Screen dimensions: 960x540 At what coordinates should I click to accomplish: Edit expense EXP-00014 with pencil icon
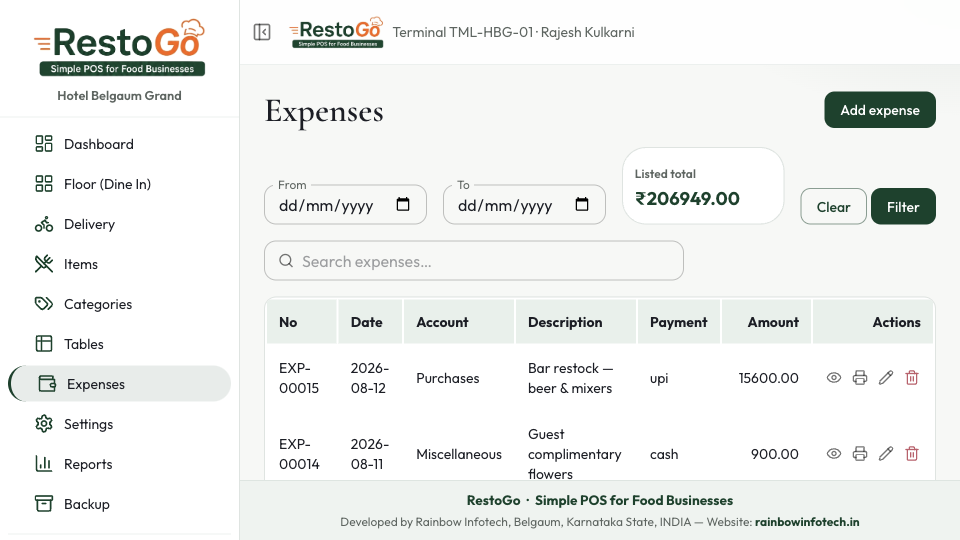pos(886,454)
